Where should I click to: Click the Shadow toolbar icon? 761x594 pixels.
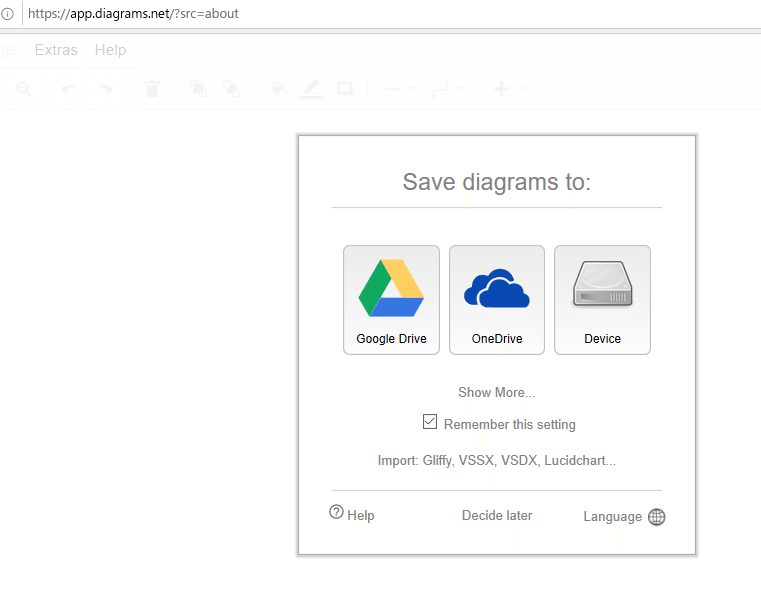(345, 89)
